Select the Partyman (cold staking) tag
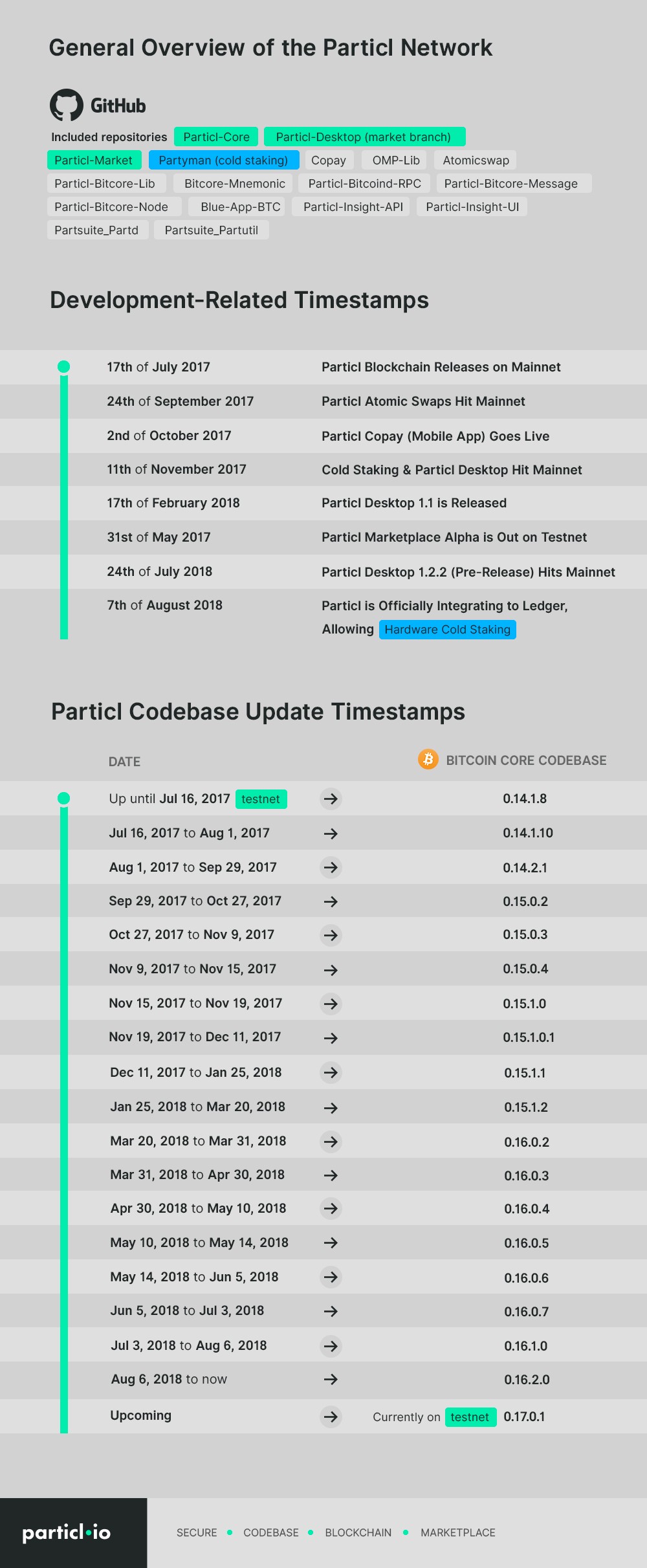Screen dimensions: 647x1568 point(223,160)
